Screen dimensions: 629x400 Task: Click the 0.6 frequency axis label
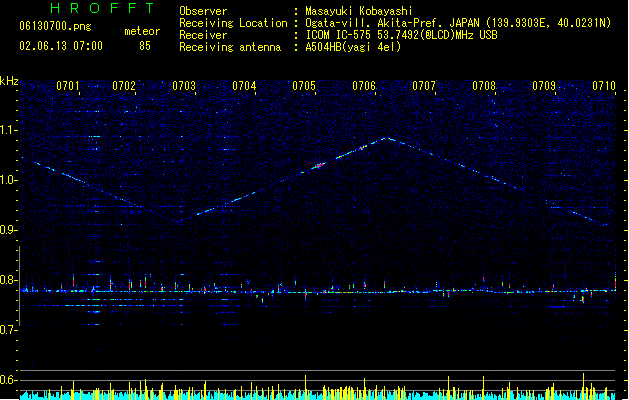pos(9,380)
